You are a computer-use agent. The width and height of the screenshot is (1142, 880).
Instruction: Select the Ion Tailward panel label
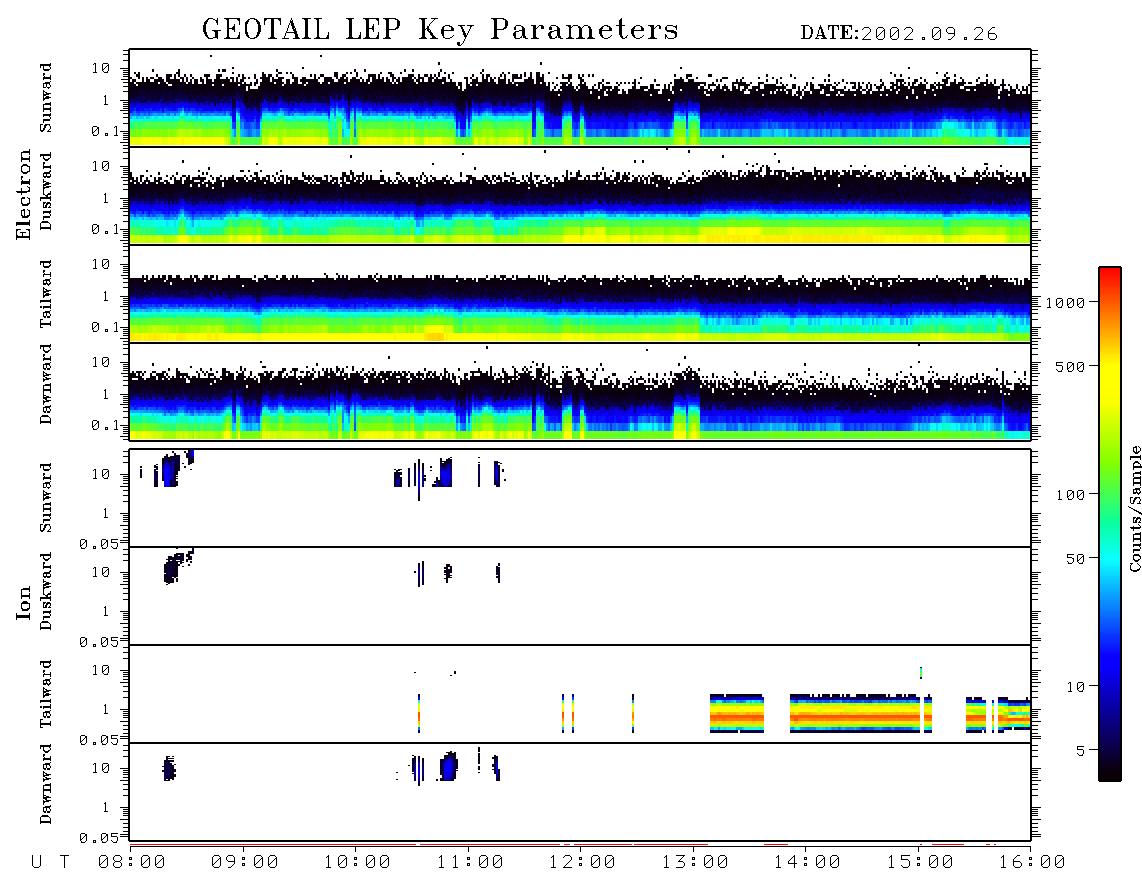(46, 694)
